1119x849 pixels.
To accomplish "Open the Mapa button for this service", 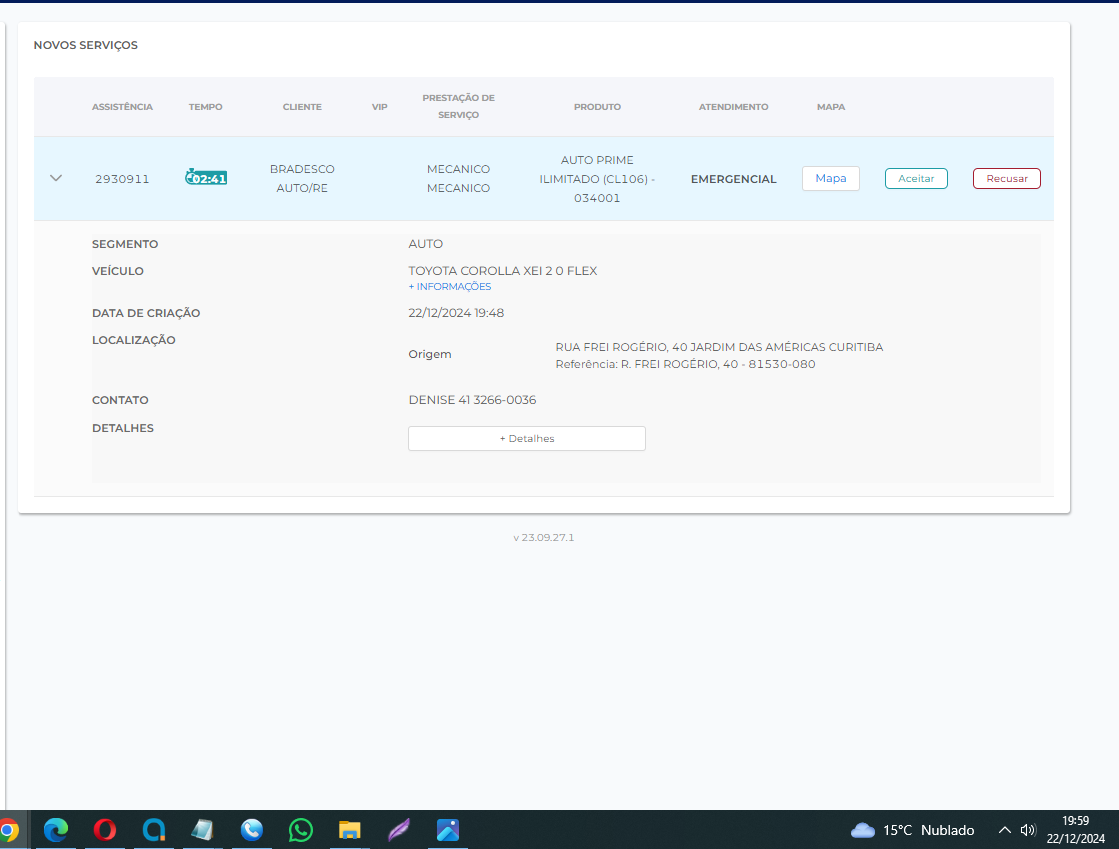I will (x=830, y=178).
